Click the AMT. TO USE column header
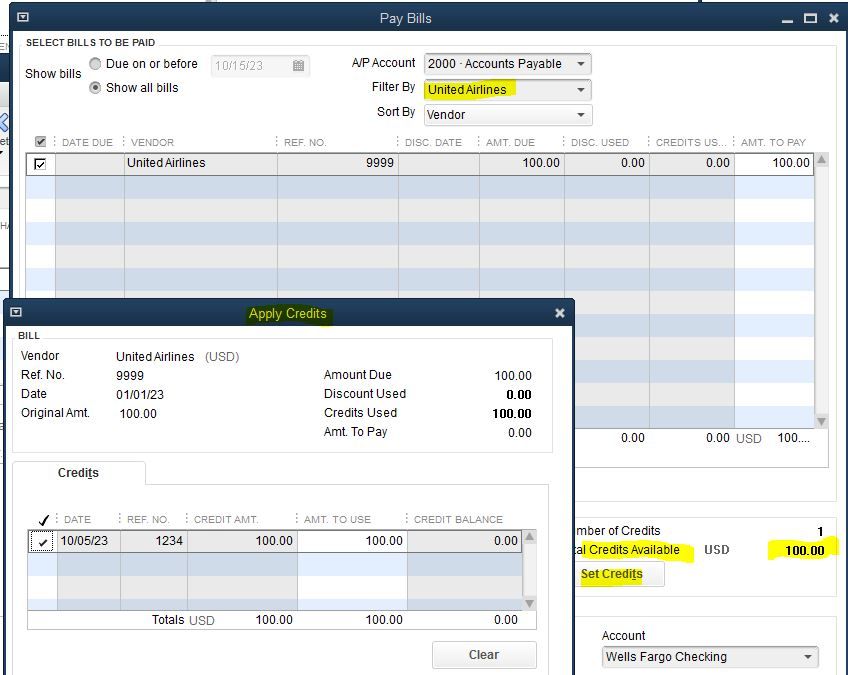Screen dimensions: 848x675 [x=337, y=519]
